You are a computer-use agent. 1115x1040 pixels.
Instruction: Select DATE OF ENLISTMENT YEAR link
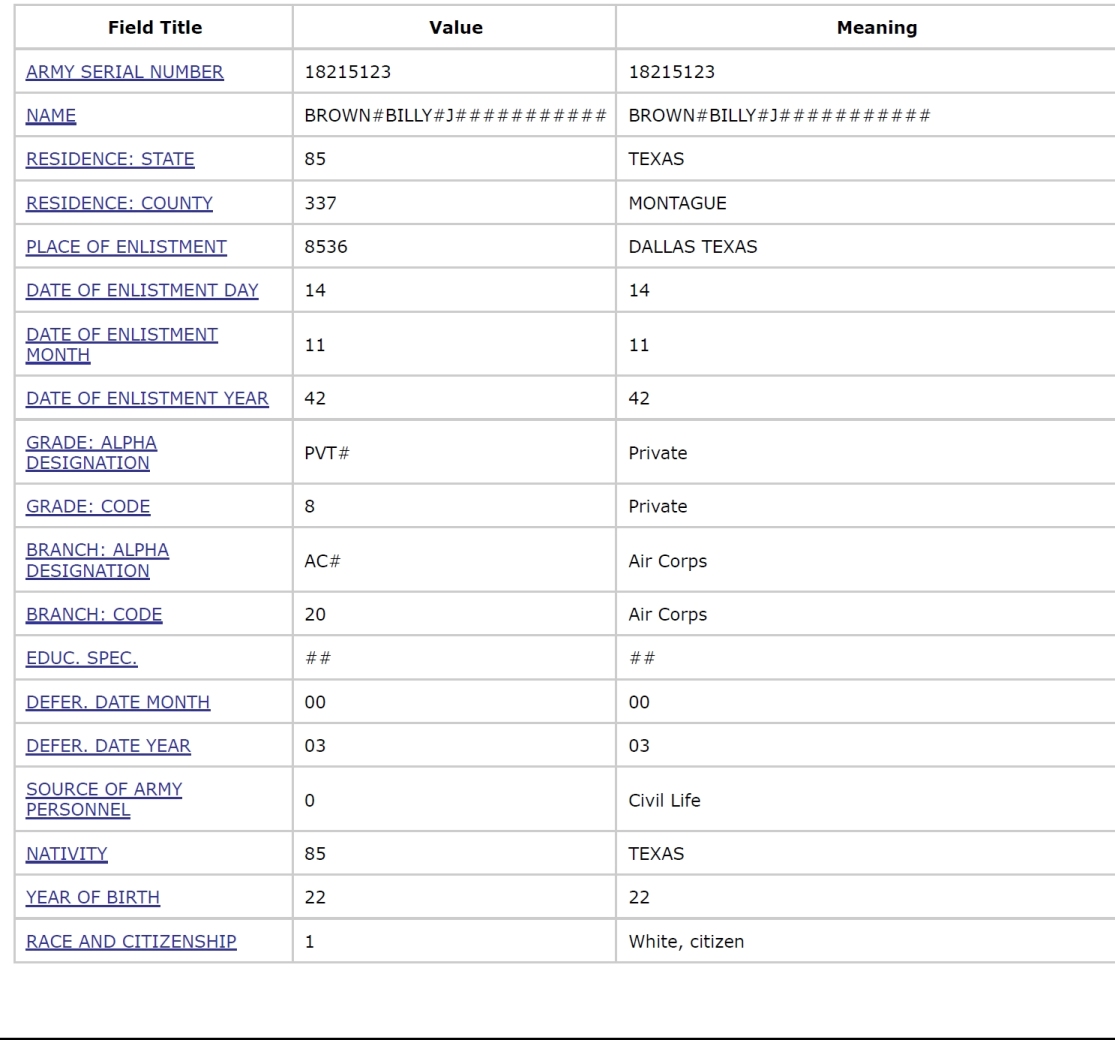tap(147, 398)
